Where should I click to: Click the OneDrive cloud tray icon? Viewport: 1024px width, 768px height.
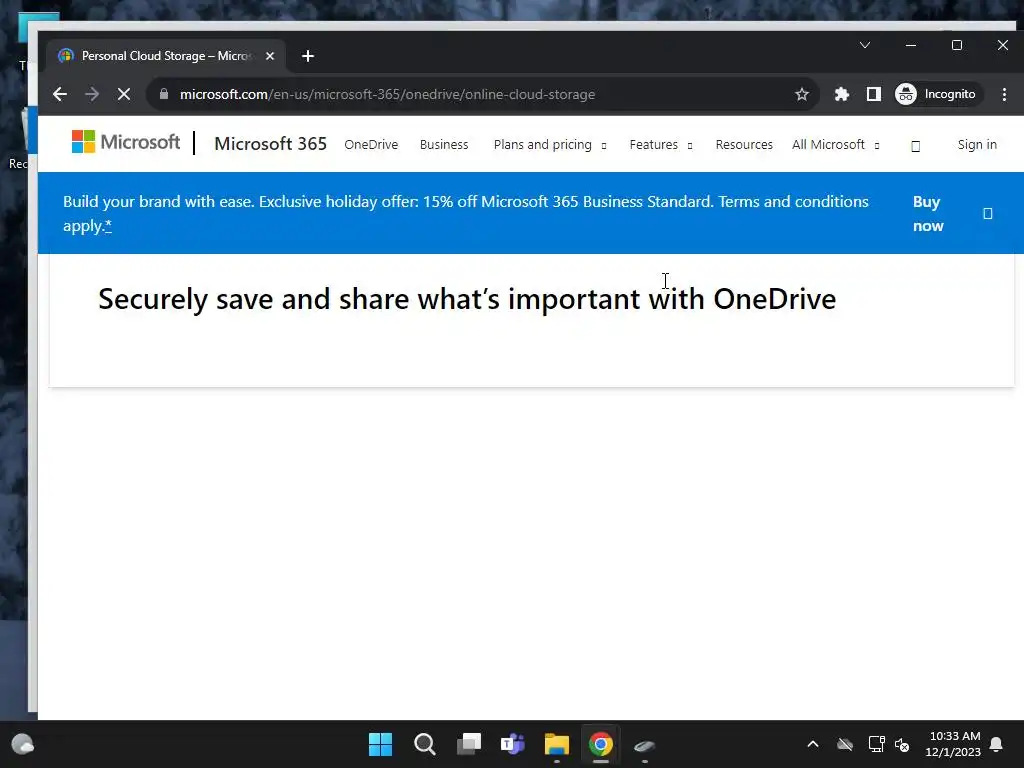[x=845, y=744]
